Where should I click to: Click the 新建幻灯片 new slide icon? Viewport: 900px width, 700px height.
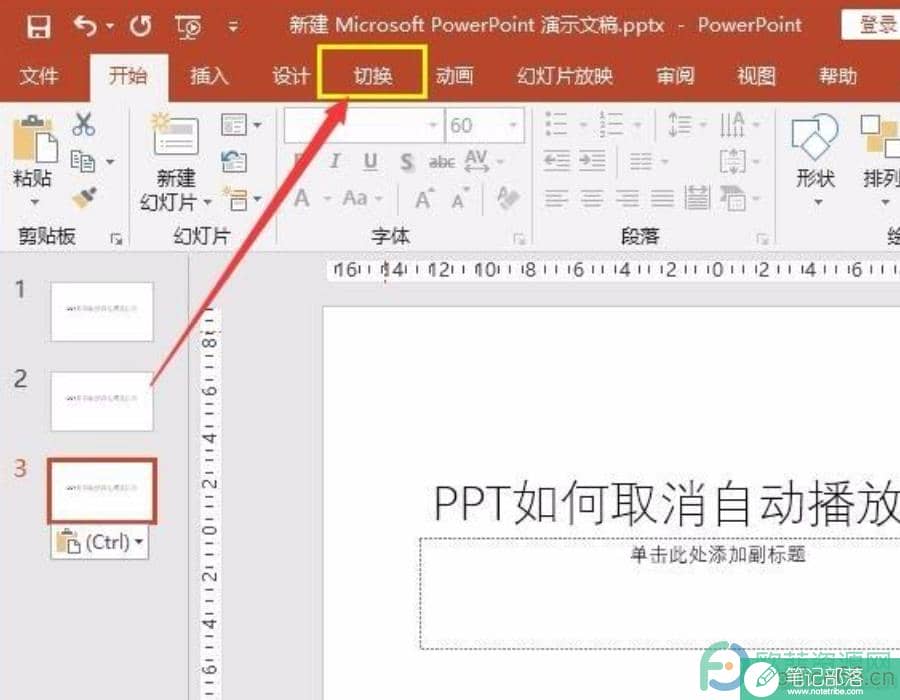(x=175, y=135)
